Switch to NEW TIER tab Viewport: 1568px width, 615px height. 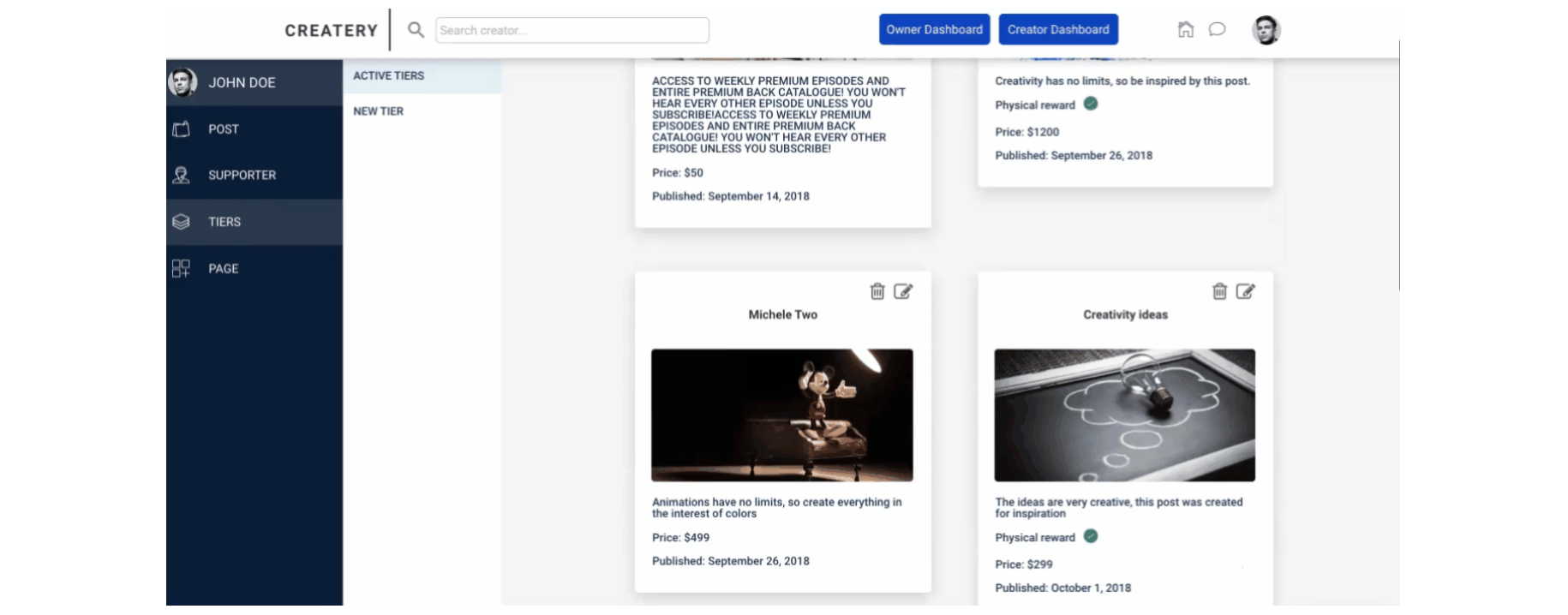pyautogui.click(x=422, y=111)
